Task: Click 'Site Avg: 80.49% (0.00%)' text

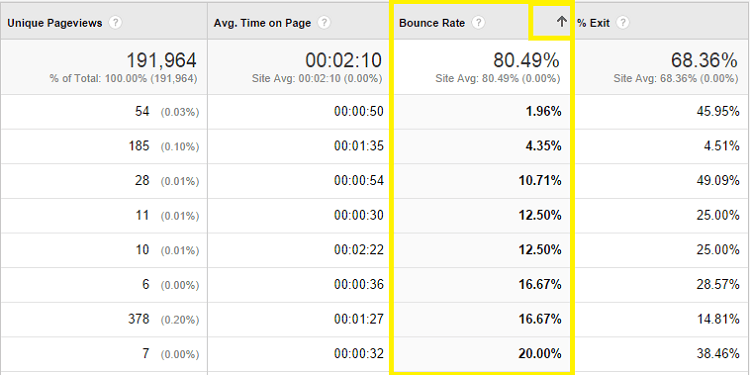Action: coord(498,78)
